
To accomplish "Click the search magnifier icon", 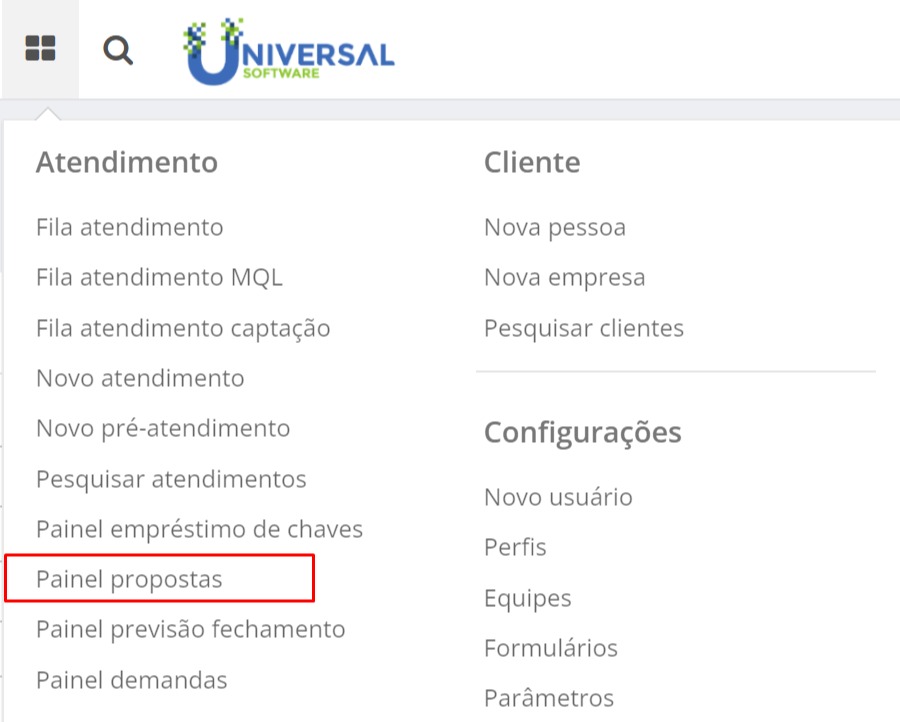I will tap(118, 50).
